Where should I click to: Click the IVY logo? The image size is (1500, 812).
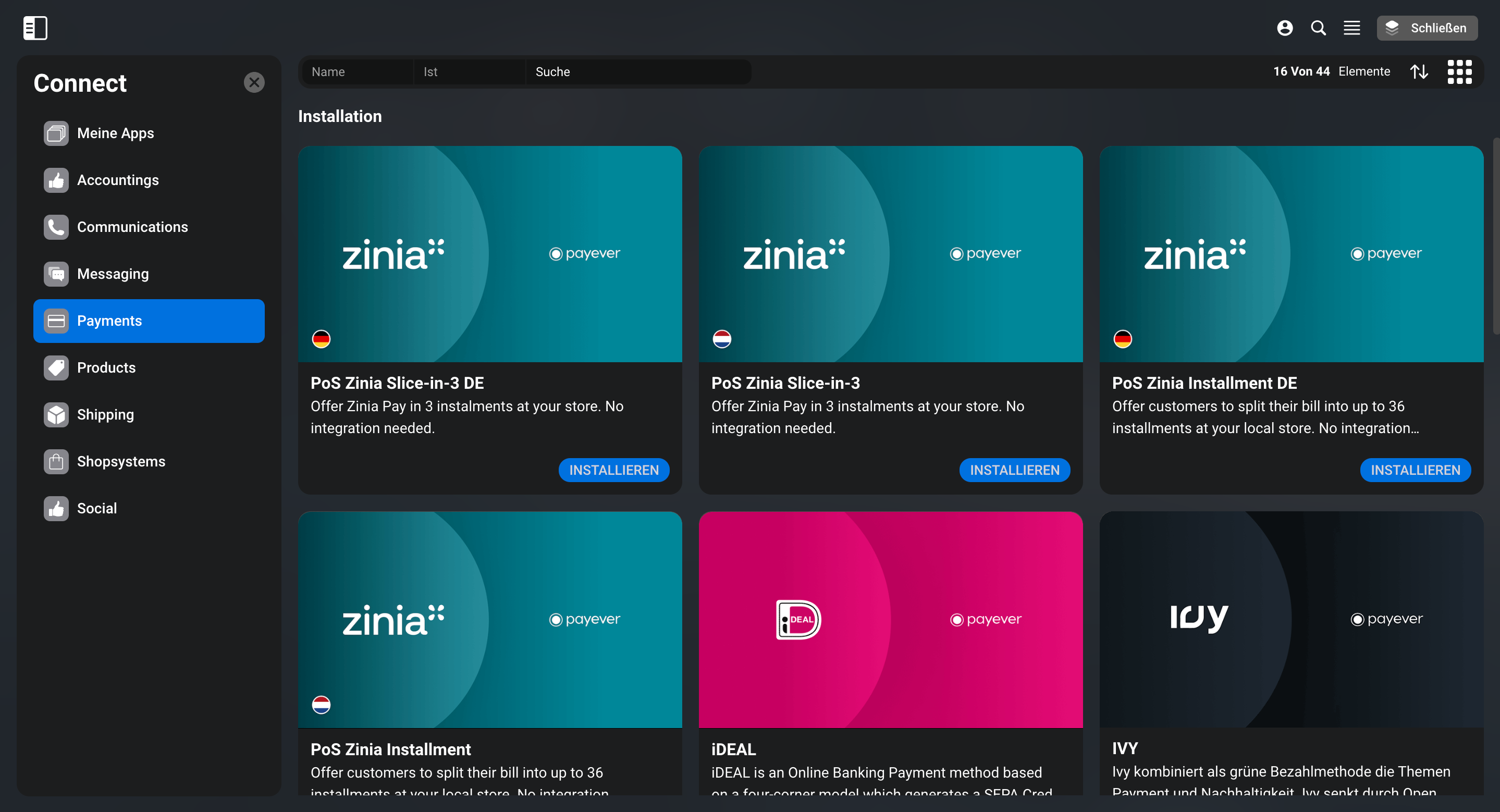click(1199, 618)
